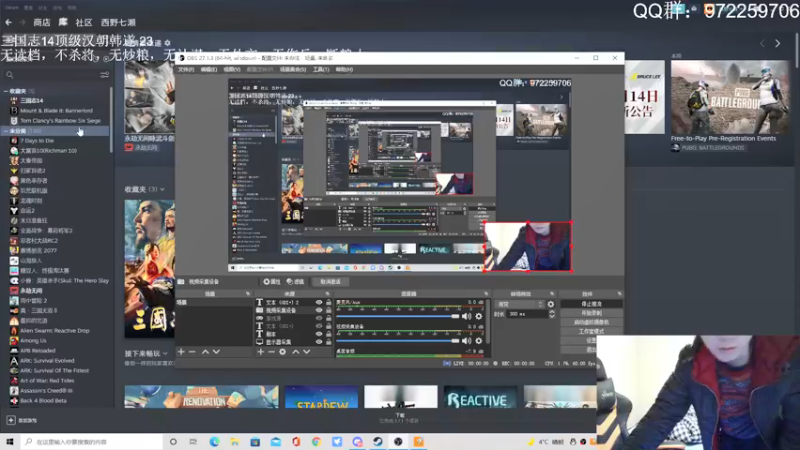The width and height of the screenshot is (800, 450).
Task: Collapse the 未分类 category in the sidebar
Action: (6, 131)
